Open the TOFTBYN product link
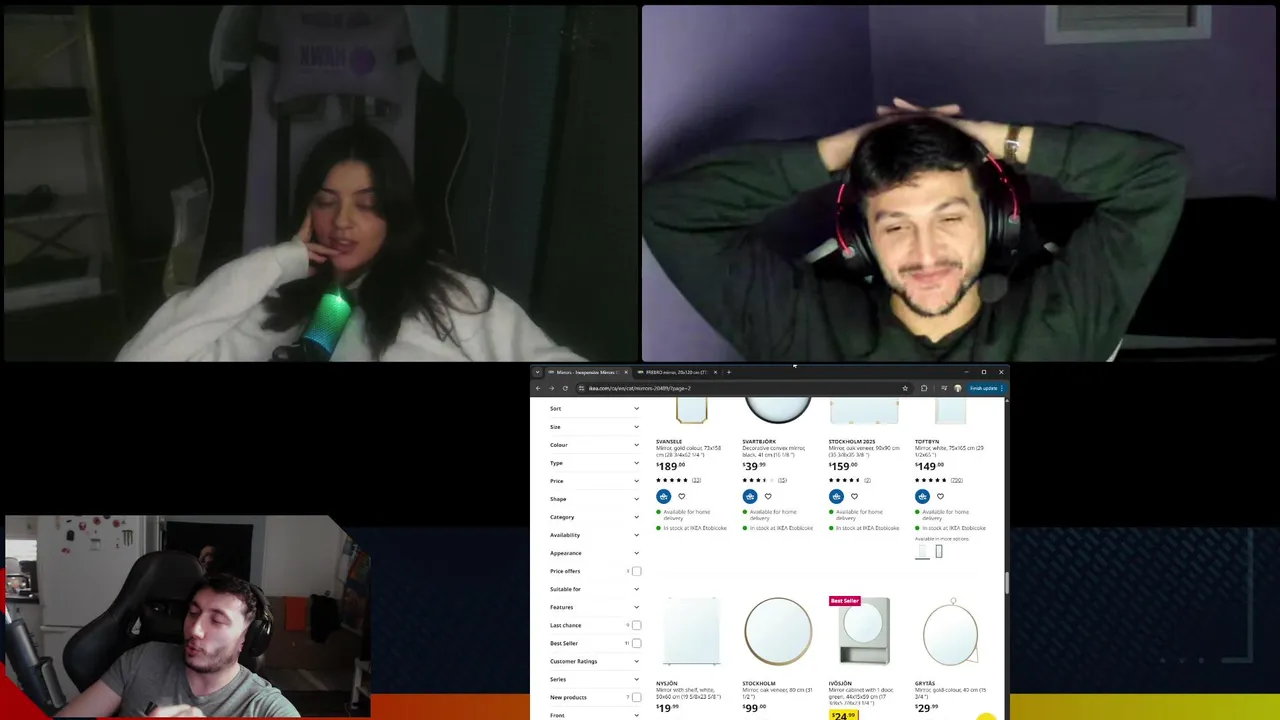This screenshot has width=1280, height=720. pyautogui.click(x=927, y=441)
